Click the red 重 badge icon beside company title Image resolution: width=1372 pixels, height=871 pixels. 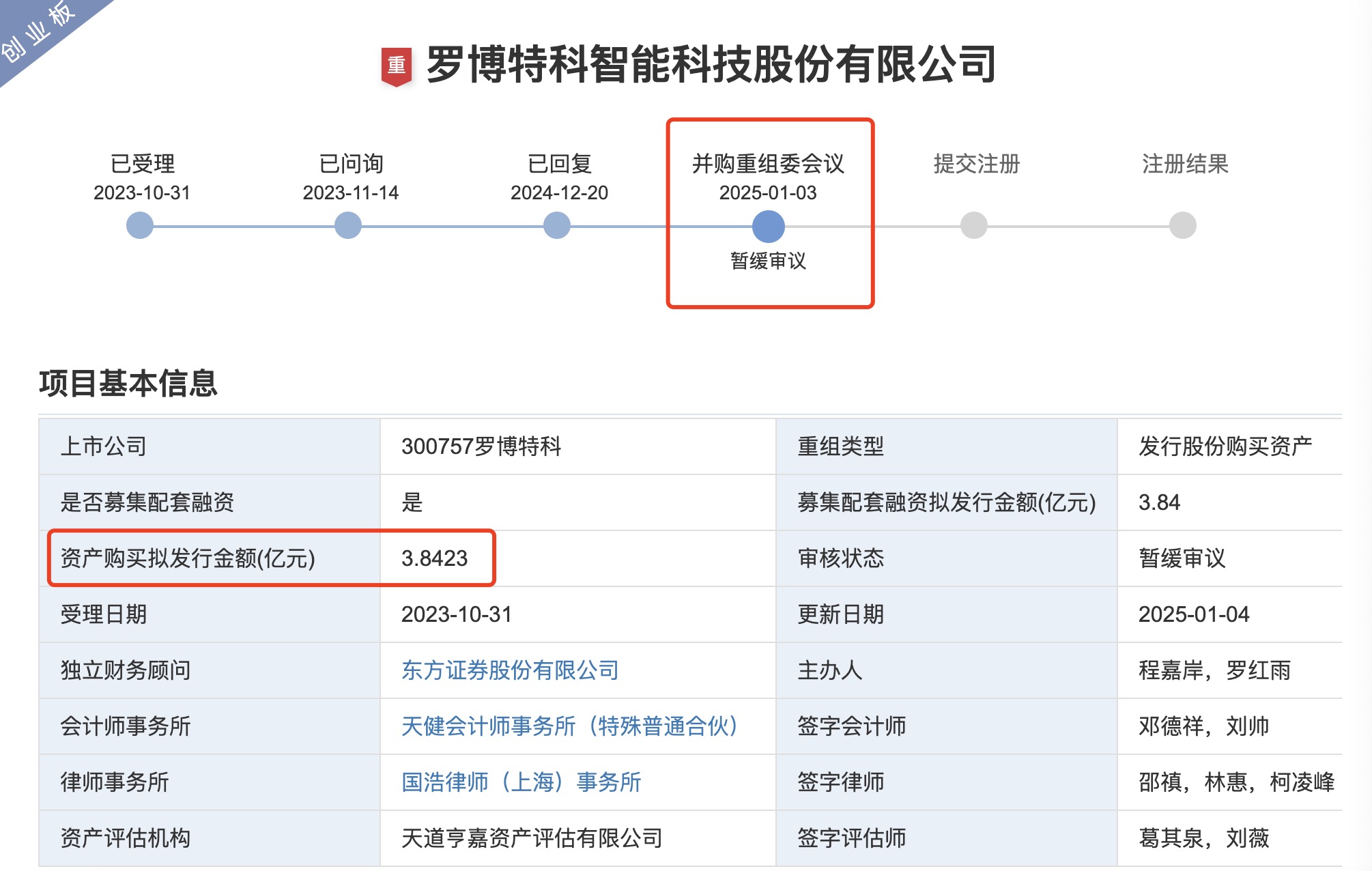[396, 66]
